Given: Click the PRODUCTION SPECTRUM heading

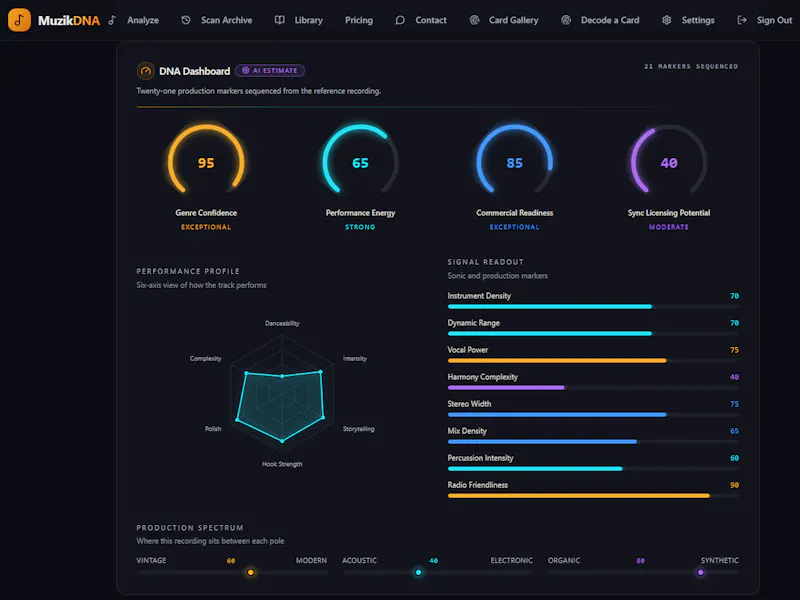Looking at the screenshot, I should click(x=190, y=528).
